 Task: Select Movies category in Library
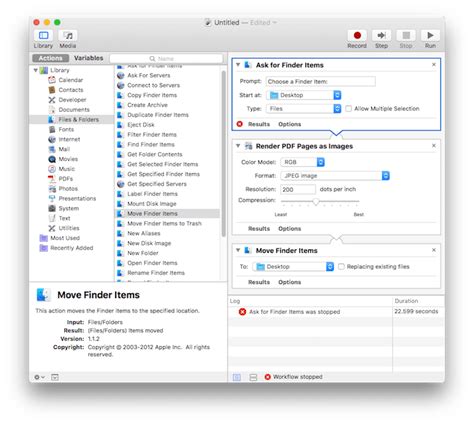pyautogui.click(x=68, y=159)
